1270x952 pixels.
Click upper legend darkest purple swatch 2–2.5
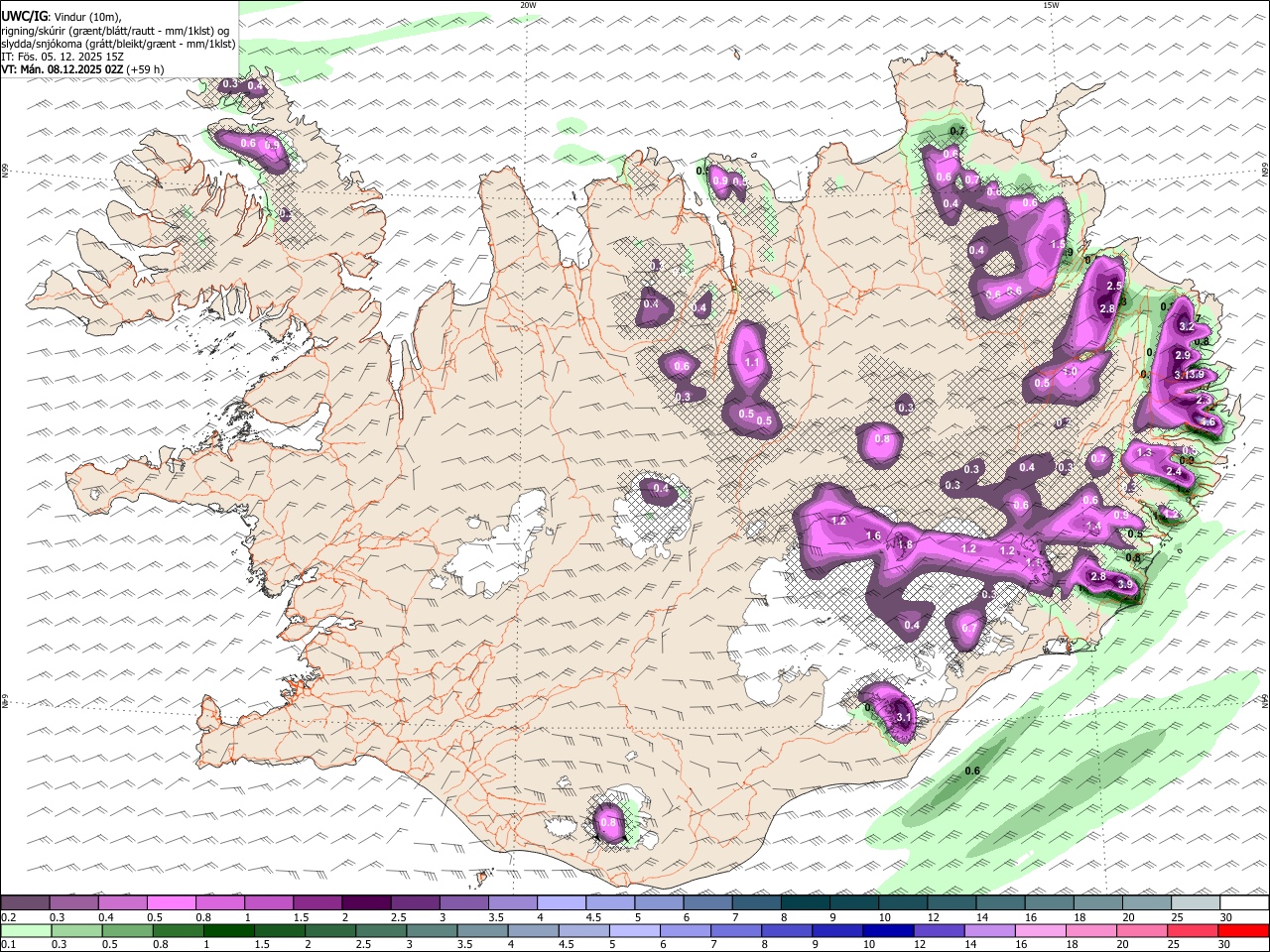366,902
